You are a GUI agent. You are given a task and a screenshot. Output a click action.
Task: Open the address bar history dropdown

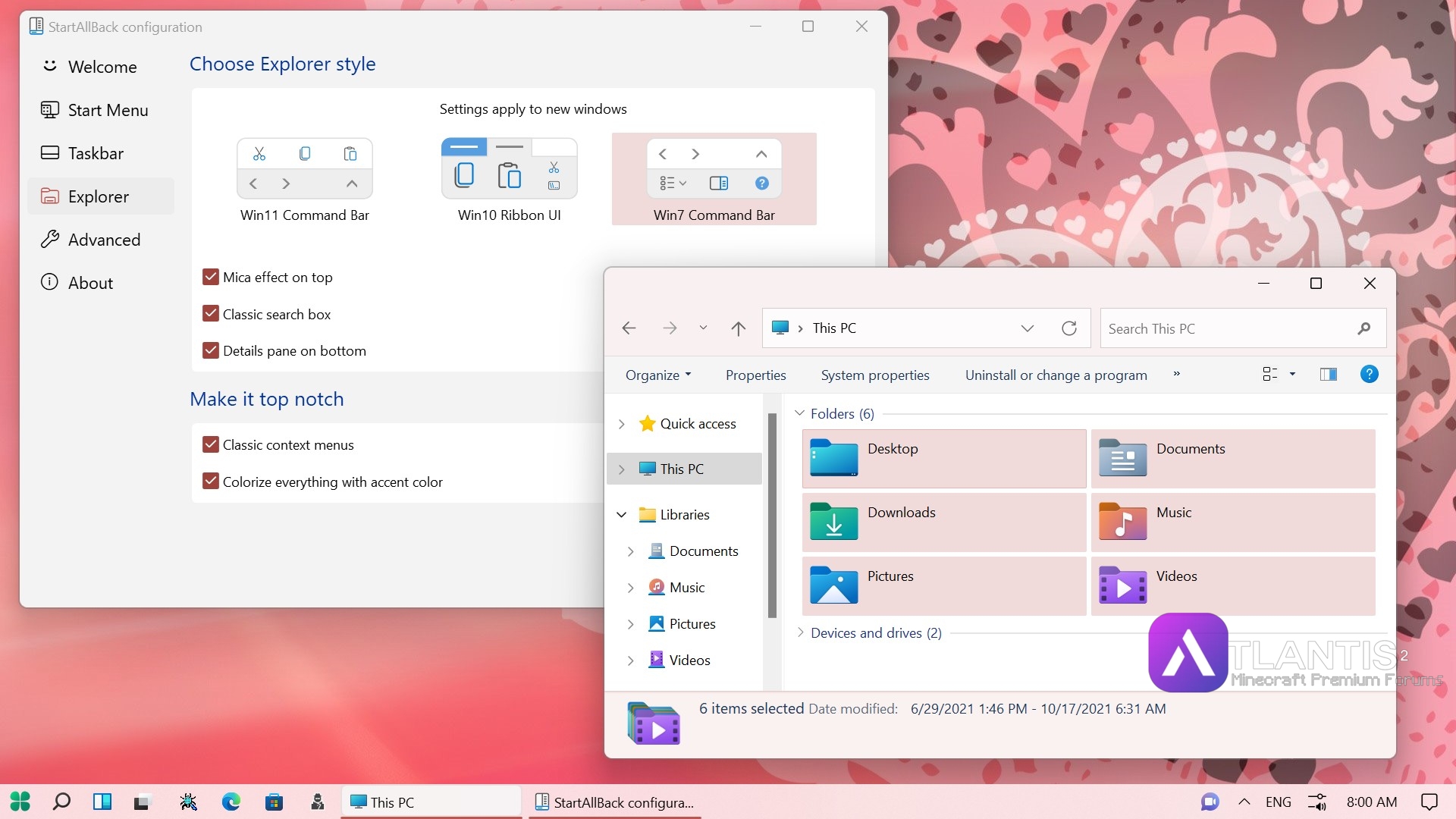tap(1028, 328)
